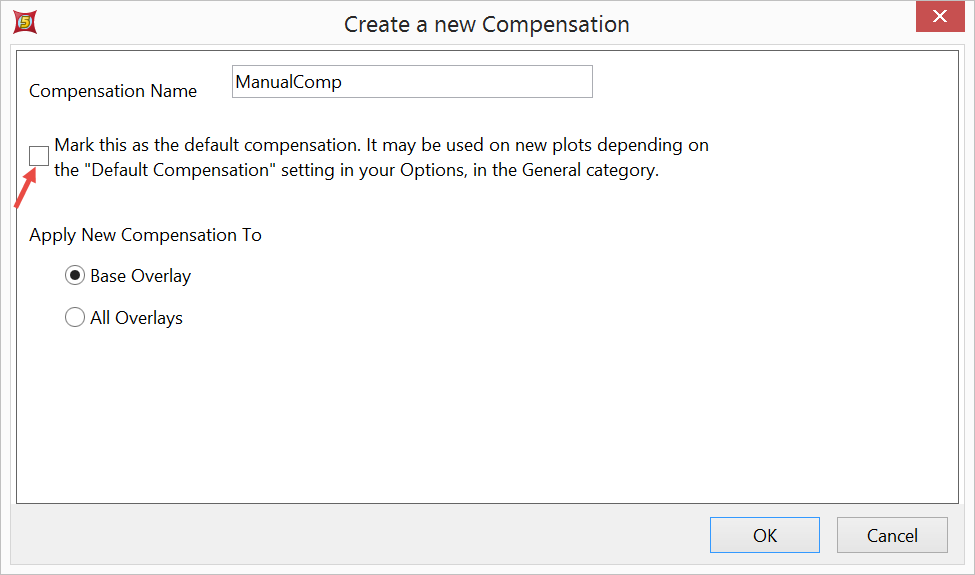Click the 'Apply New Compensation To' heading

click(145, 235)
